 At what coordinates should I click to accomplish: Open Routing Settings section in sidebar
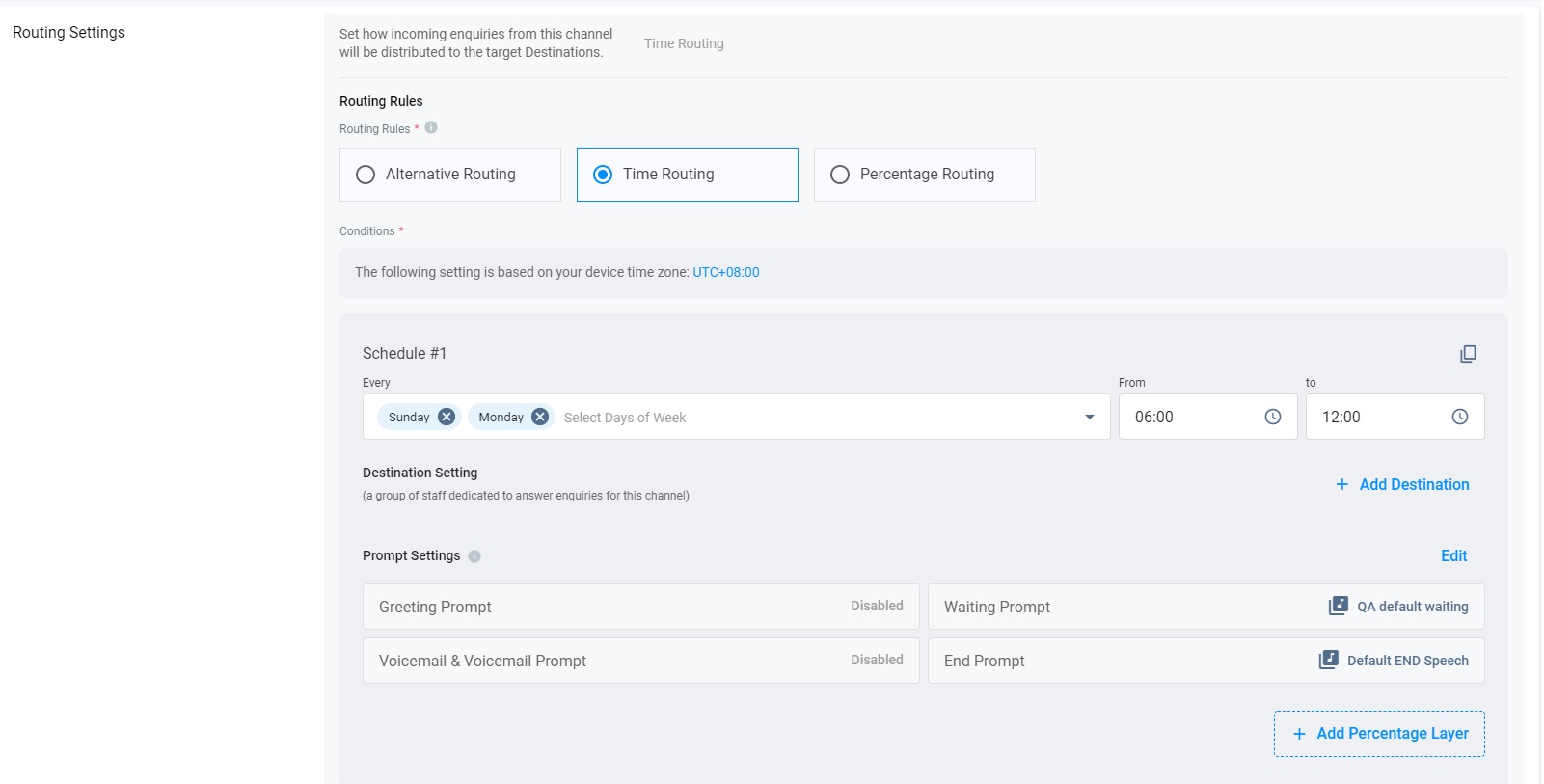pyautogui.click(x=68, y=33)
